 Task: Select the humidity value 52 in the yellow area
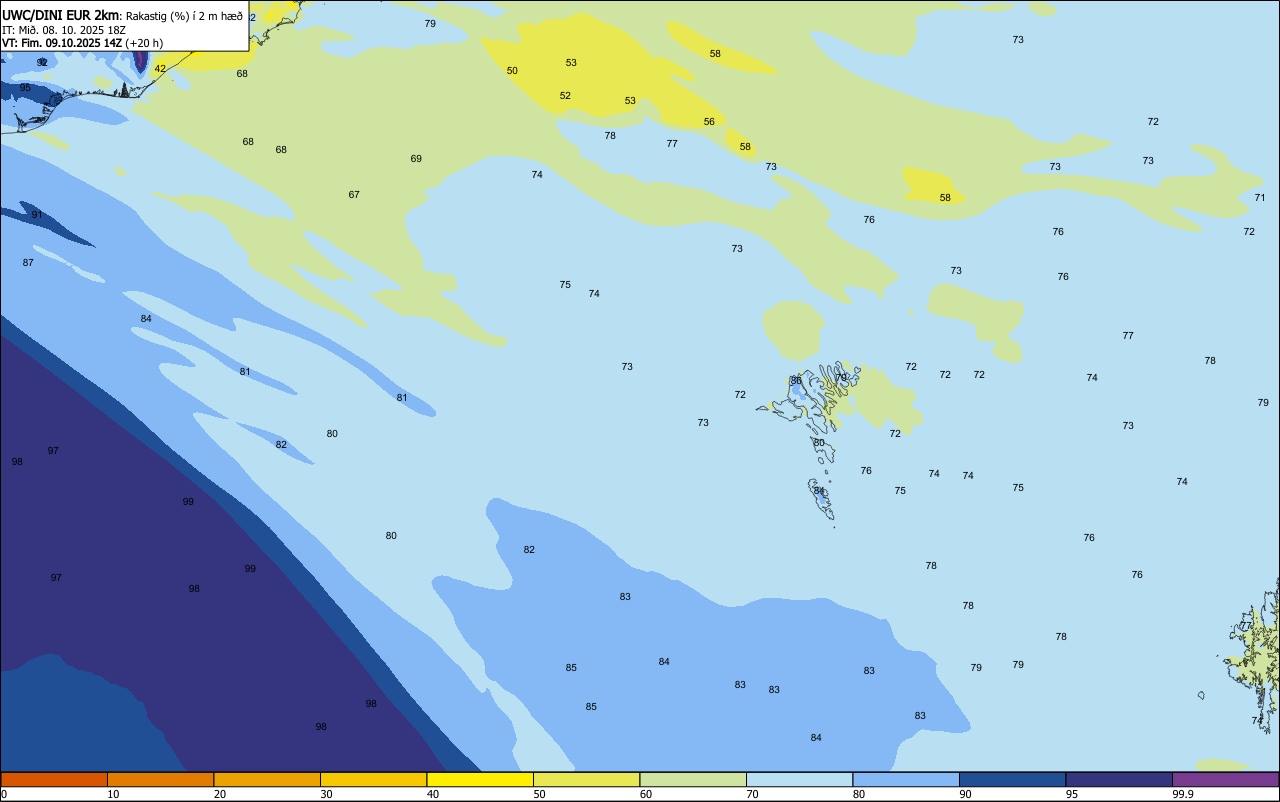pos(565,96)
